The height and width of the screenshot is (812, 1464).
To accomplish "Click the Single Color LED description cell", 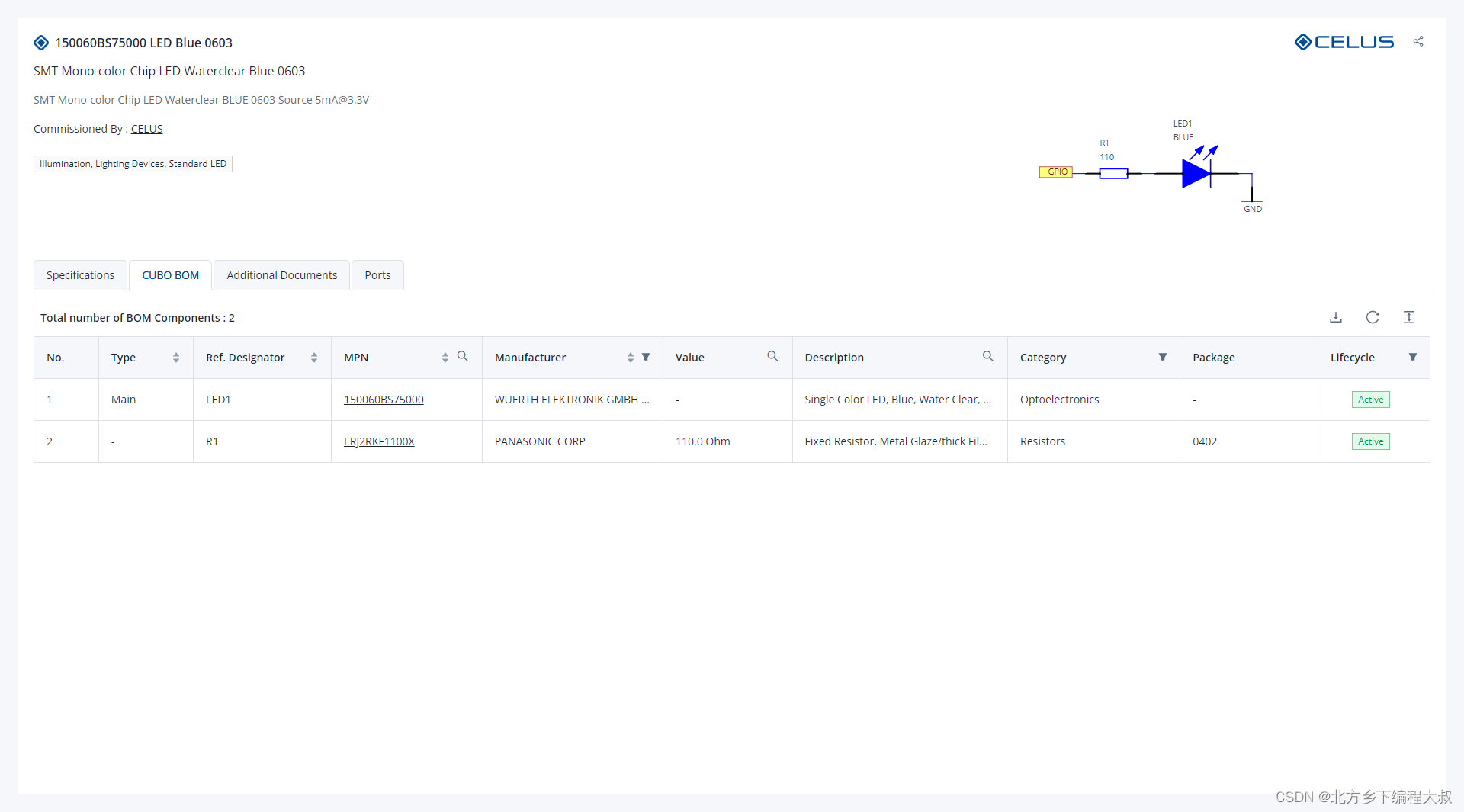I will click(900, 400).
